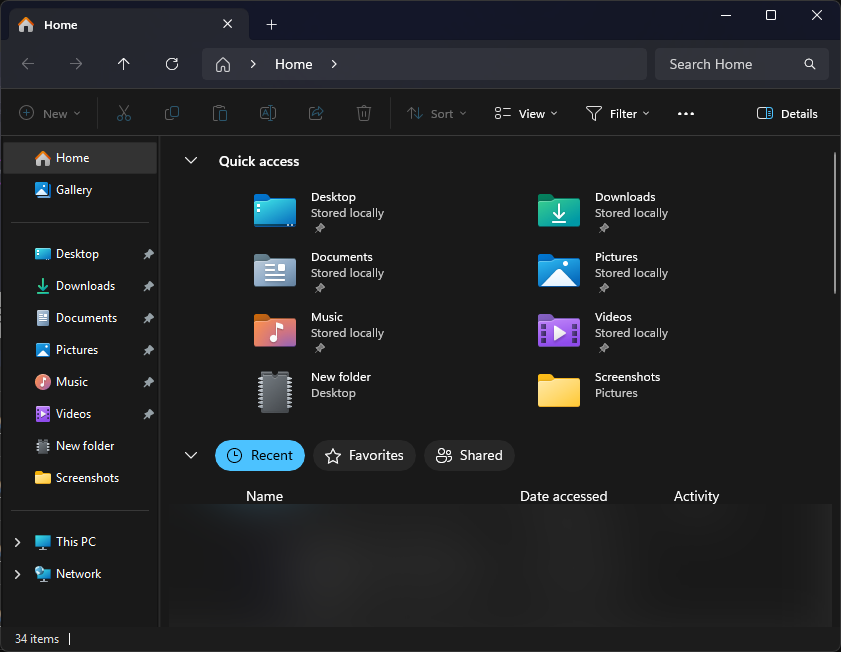841x652 pixels.
Task: Click the Rename icon in toolbar
Action: (x=268, y=113)
